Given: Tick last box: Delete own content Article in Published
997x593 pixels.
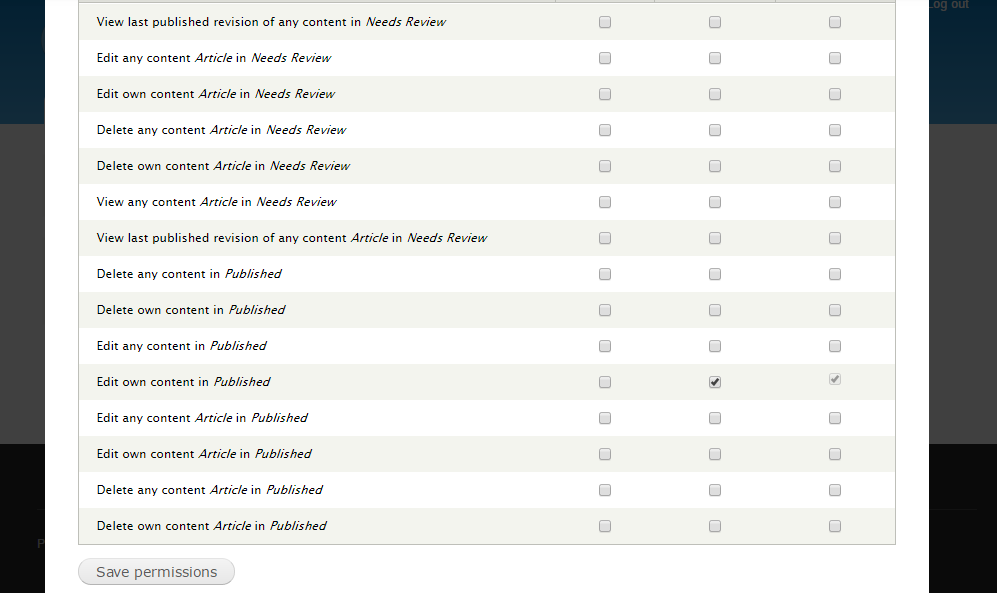Looking at the screenshot, I should (x=835, y=526).
